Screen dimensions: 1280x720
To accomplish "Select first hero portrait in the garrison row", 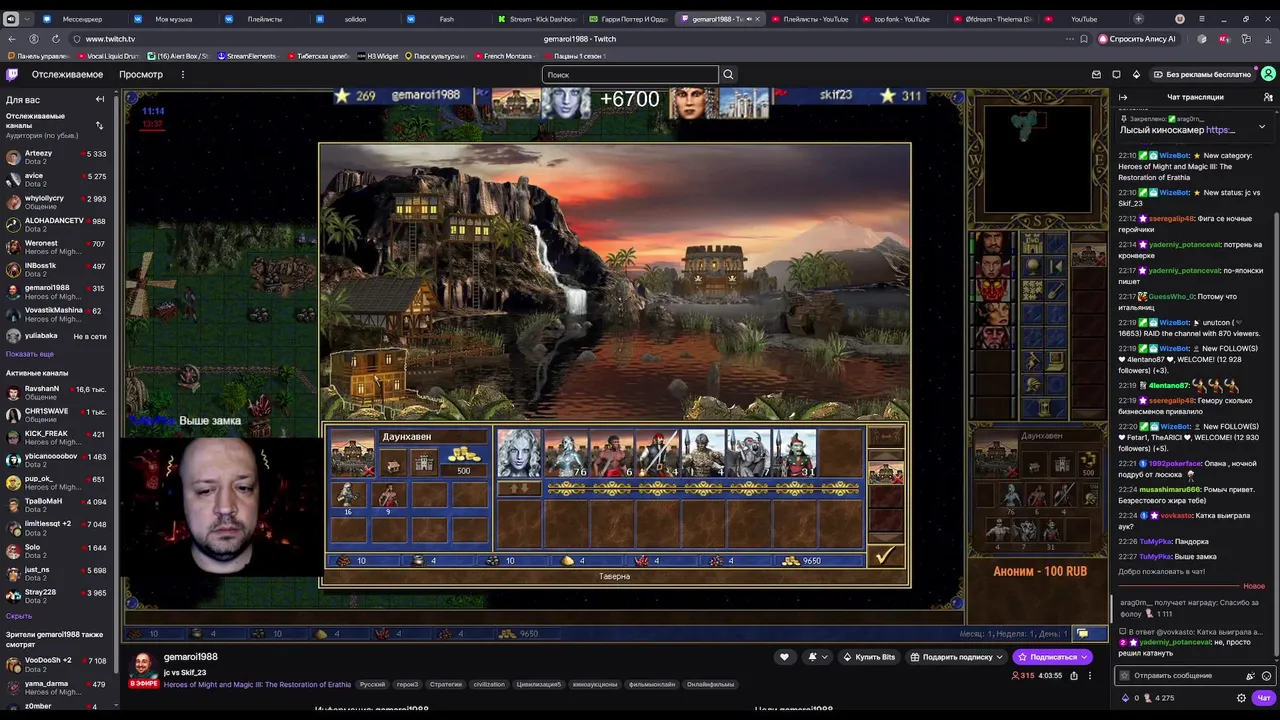I will [519, 453].
